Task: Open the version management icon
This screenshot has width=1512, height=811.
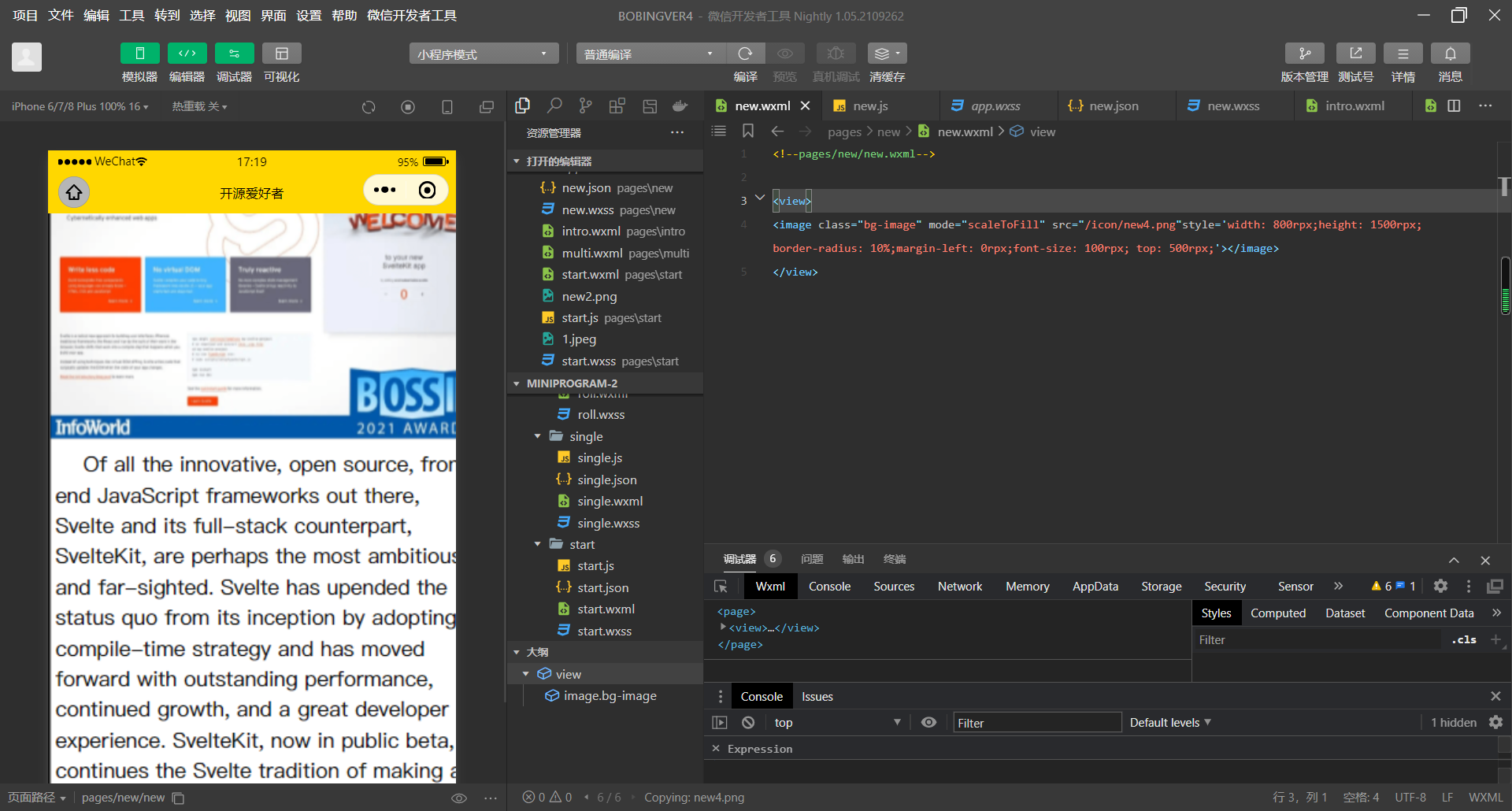Action: click(x=1304, y=54)
